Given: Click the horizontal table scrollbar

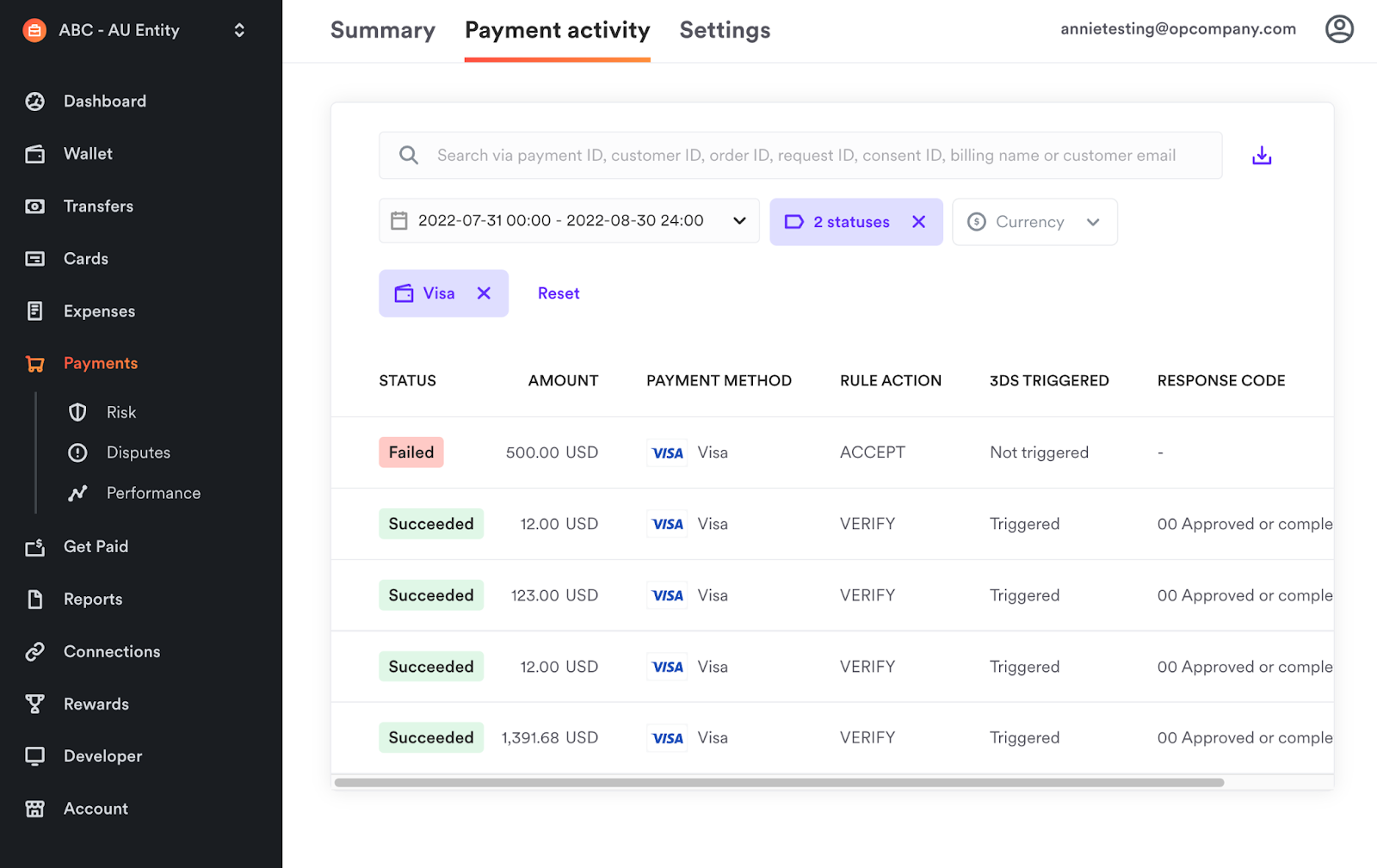Looking at the screenshot, I should 779,783.
